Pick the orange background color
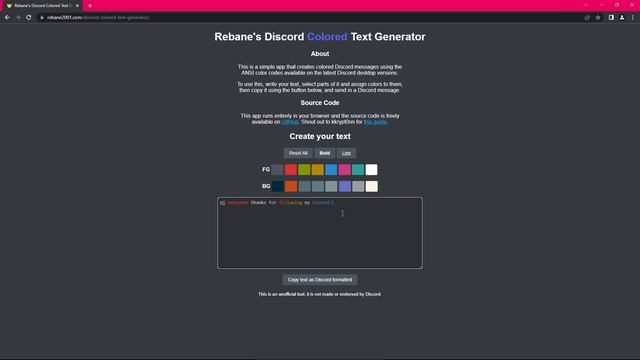 pyautogui.click(x=291, y=186)
